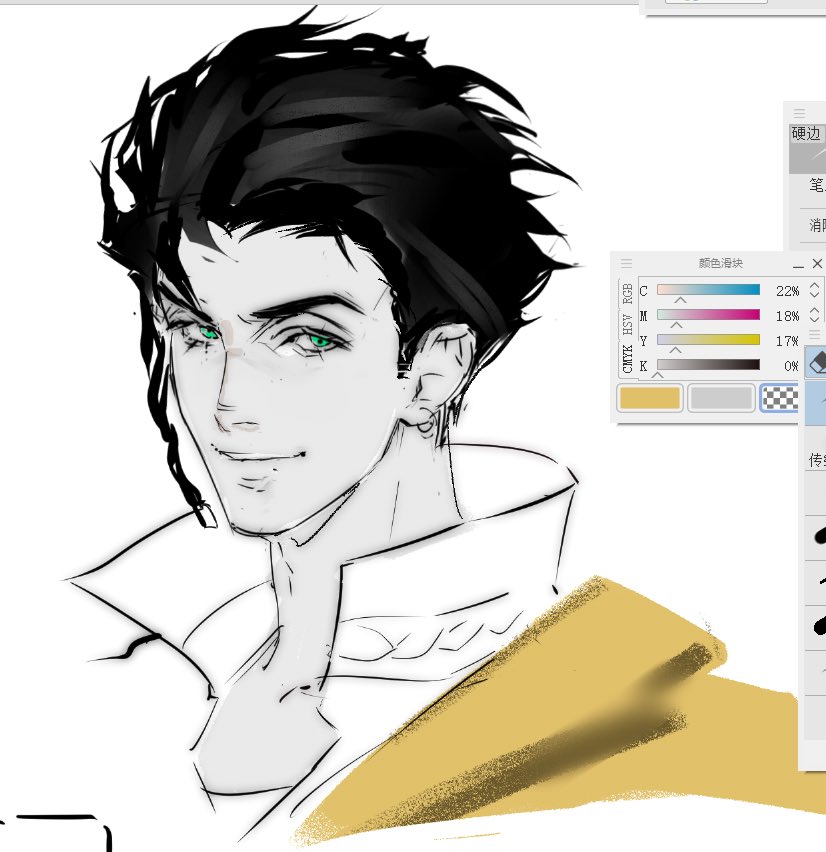Click the C value field showing 22%

787,291
